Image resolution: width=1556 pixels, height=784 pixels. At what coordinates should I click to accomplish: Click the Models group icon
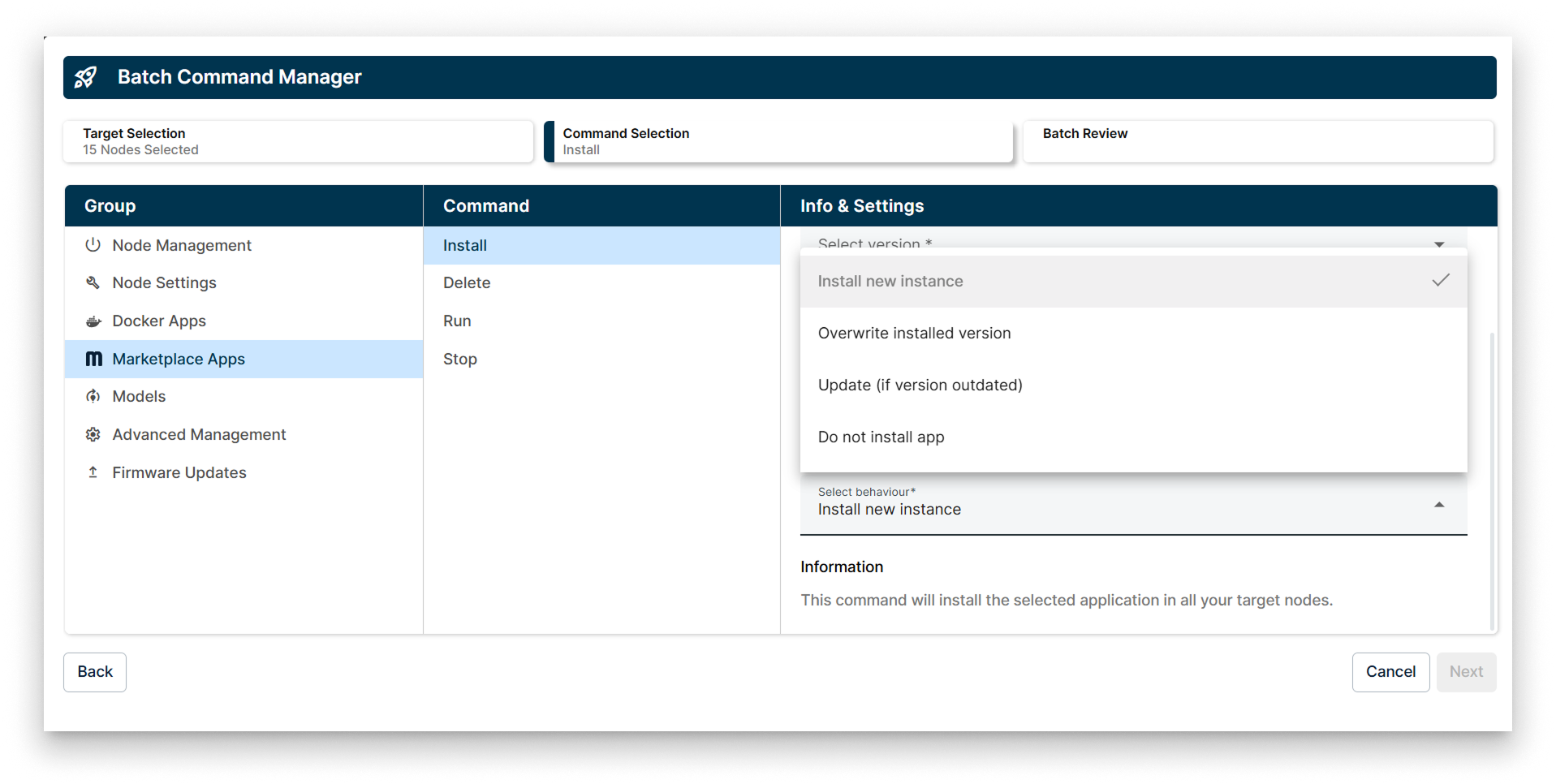(x=93, y=396)
